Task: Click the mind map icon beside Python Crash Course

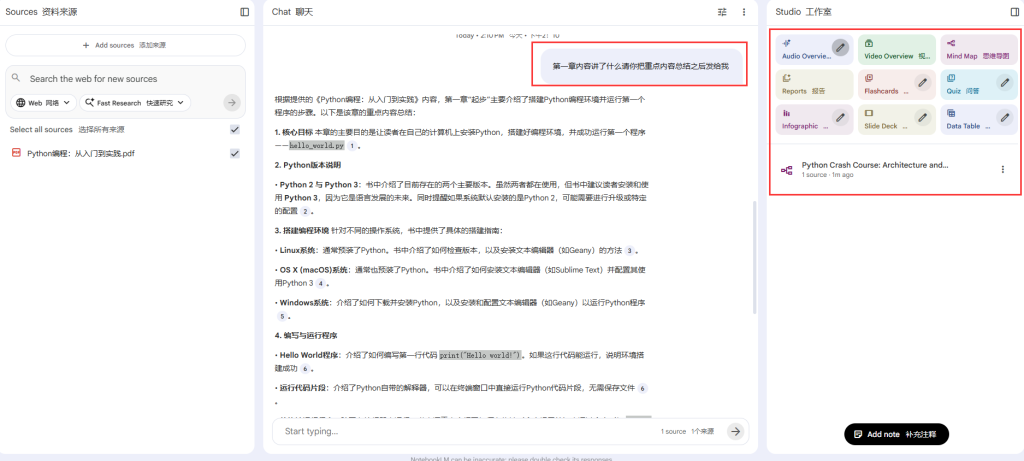Action: [x=786, y=170]
